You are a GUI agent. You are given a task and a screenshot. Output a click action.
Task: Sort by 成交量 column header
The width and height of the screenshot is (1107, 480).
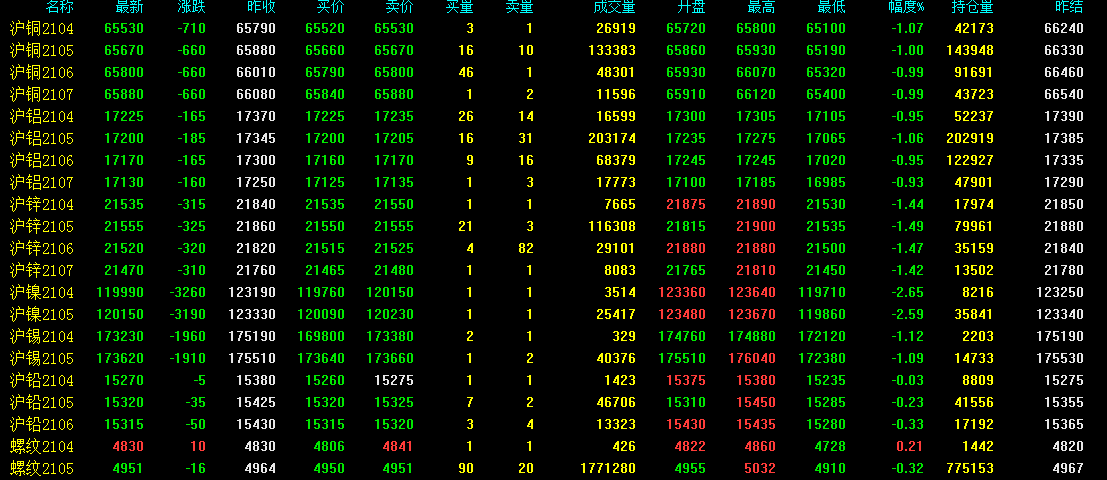[x=615, y=8]
